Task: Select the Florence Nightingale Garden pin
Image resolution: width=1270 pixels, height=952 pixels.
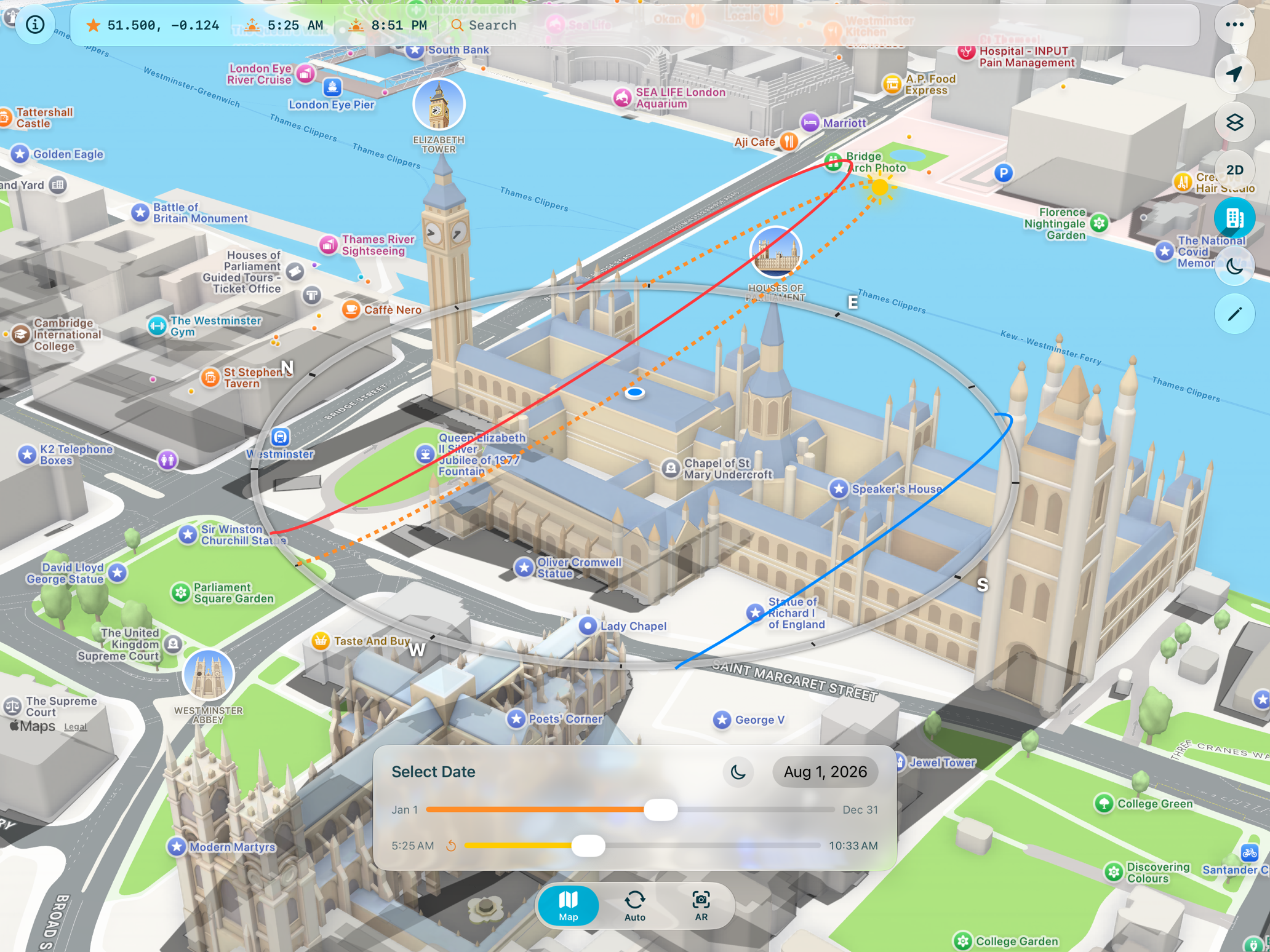Action: coord(1099,223)
